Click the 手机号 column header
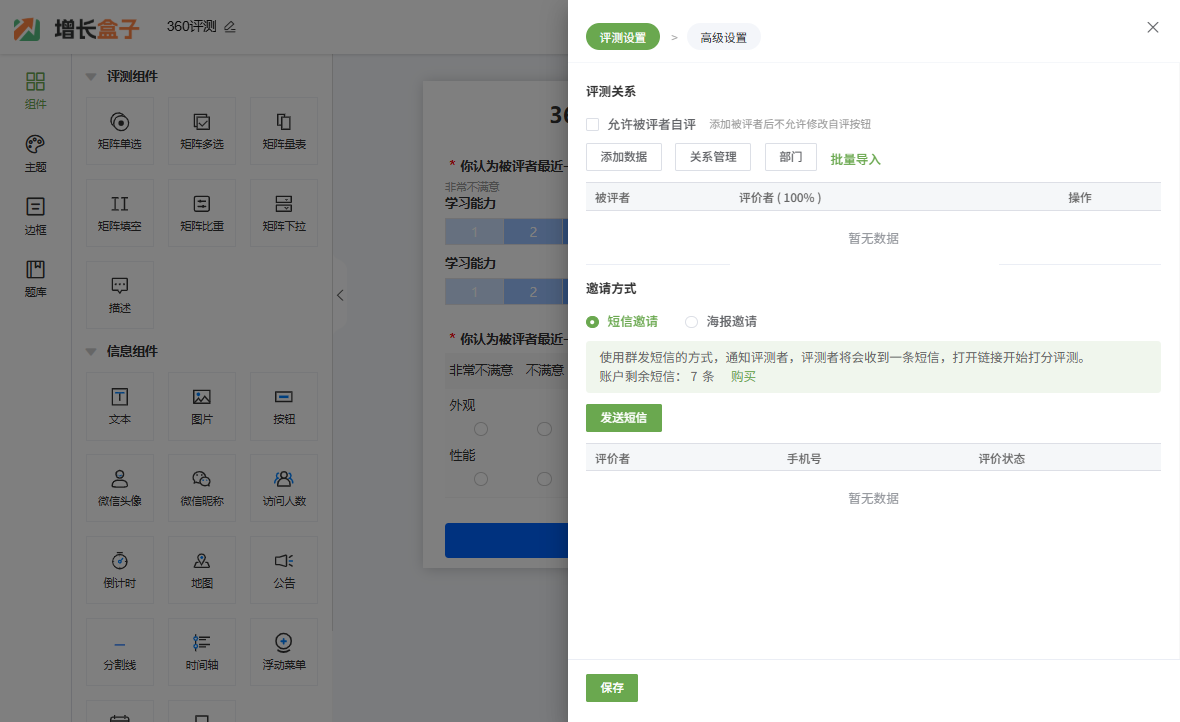This screenshot has width=1180, height=722. (804, 458)
